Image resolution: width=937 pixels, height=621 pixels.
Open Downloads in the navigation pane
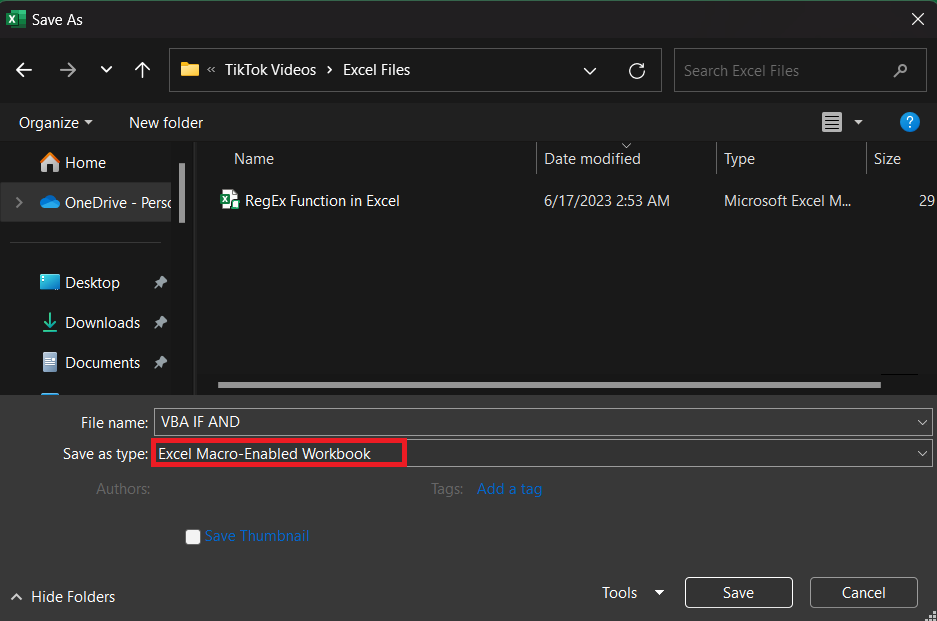tap(91, 323)
